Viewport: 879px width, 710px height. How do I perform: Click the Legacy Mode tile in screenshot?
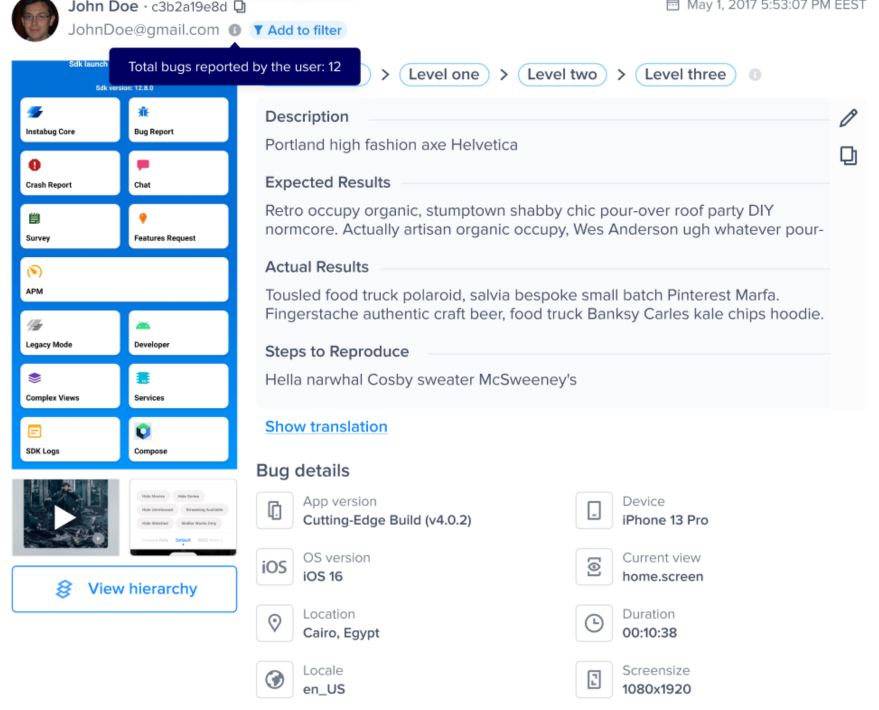[70, 332]
